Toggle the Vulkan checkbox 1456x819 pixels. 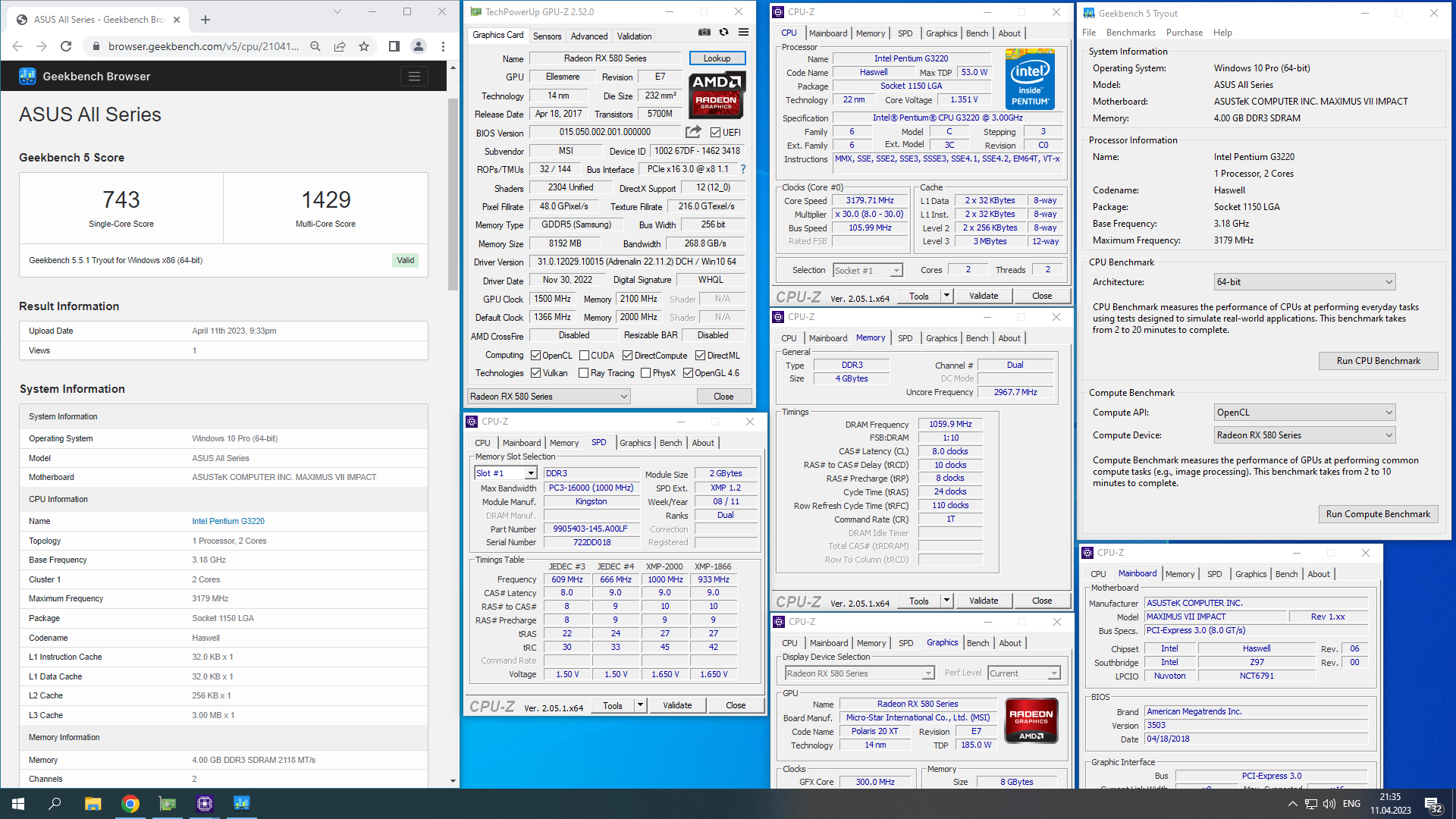pos(535,373)
